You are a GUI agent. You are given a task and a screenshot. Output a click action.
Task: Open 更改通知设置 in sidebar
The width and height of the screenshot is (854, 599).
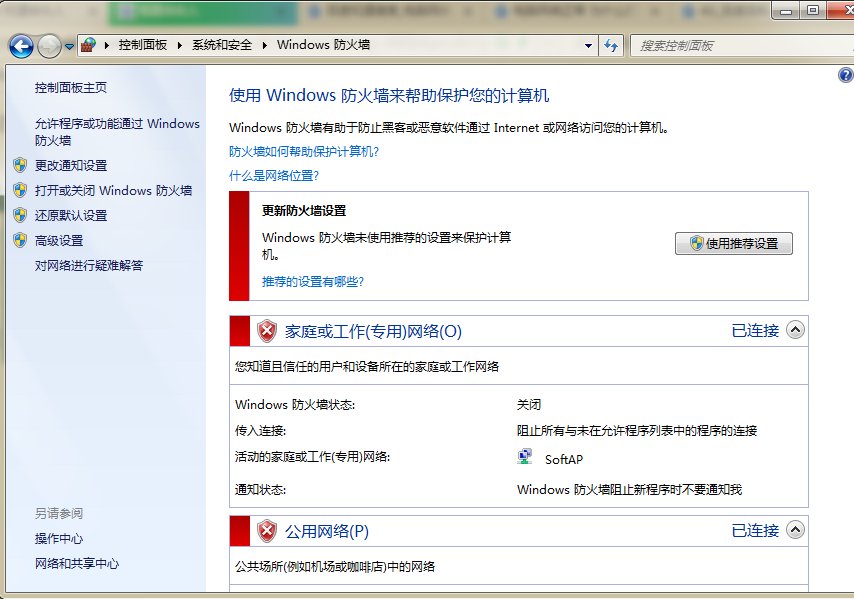coord(71,166)
